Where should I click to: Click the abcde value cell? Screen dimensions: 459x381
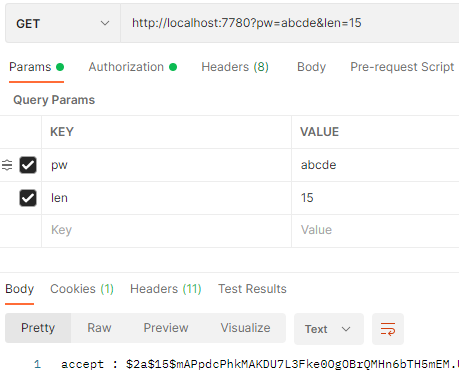pos(375,165)
